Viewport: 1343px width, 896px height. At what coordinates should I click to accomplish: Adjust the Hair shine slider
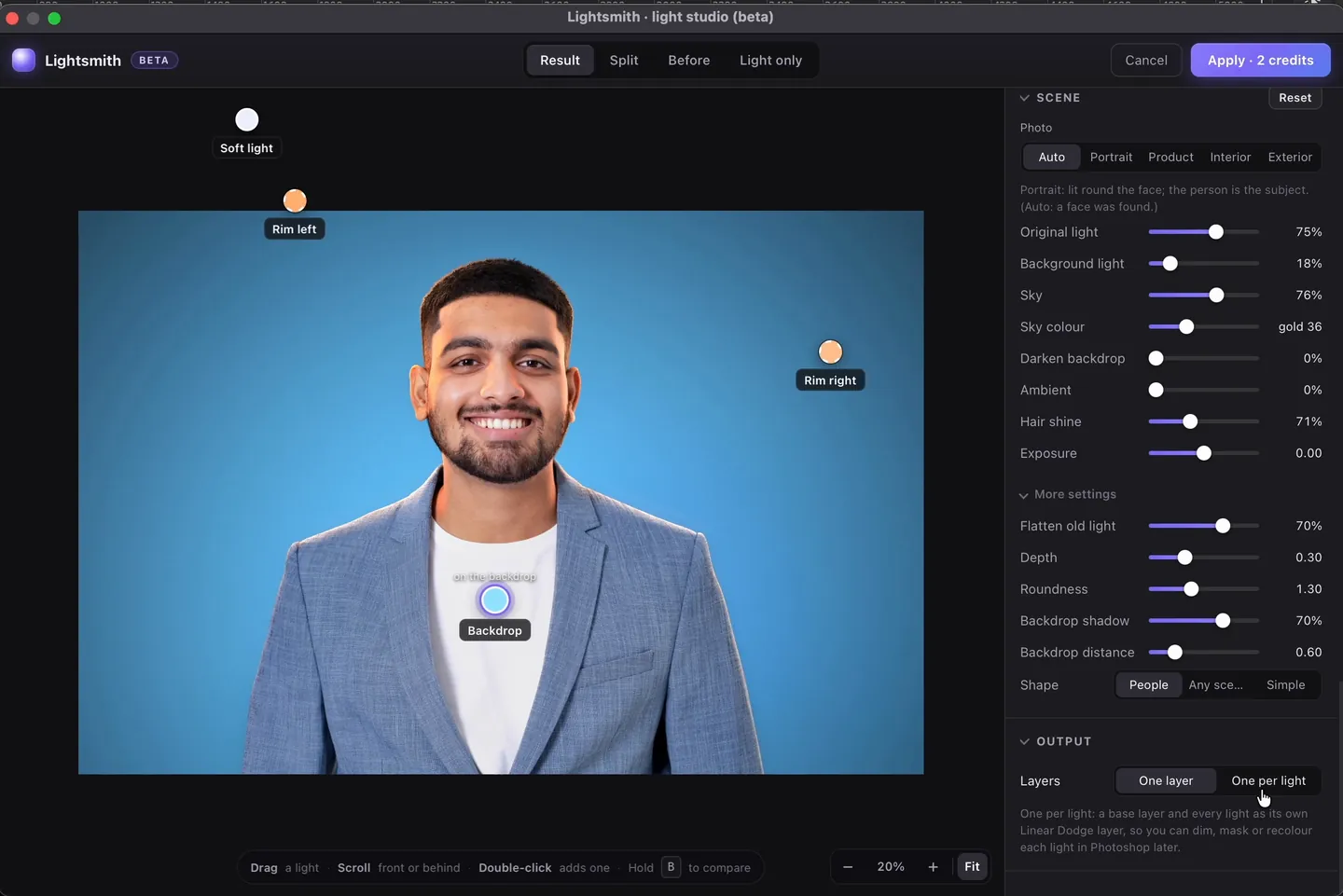click(1204, 421)
